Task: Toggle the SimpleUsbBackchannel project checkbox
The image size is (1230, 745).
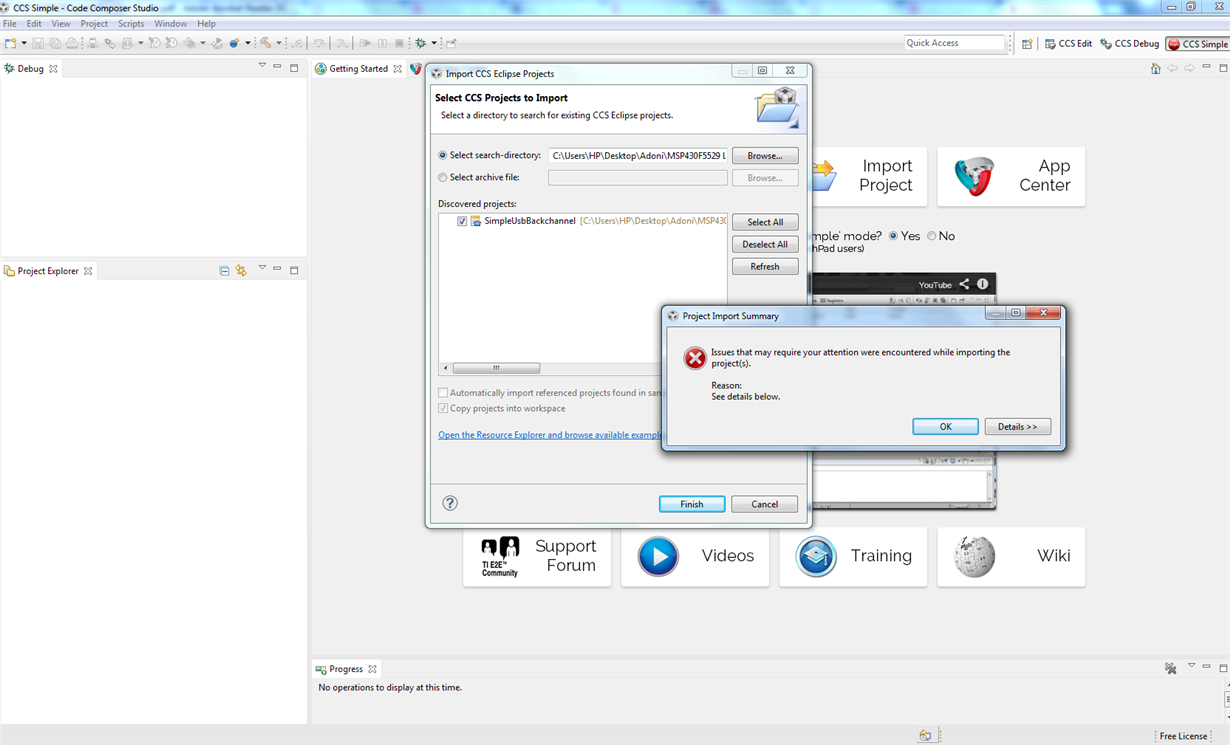Action: click(x=462, y=221)
